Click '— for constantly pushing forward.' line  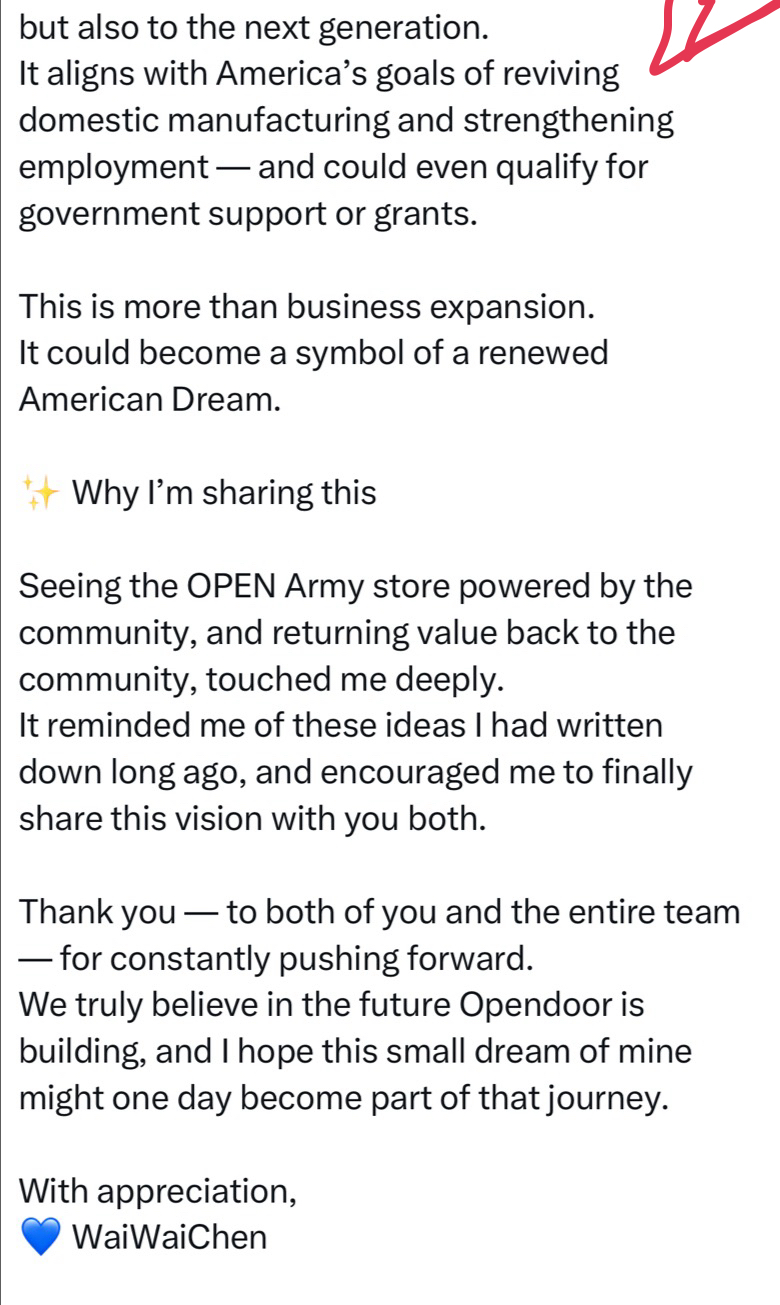[276, 959]
